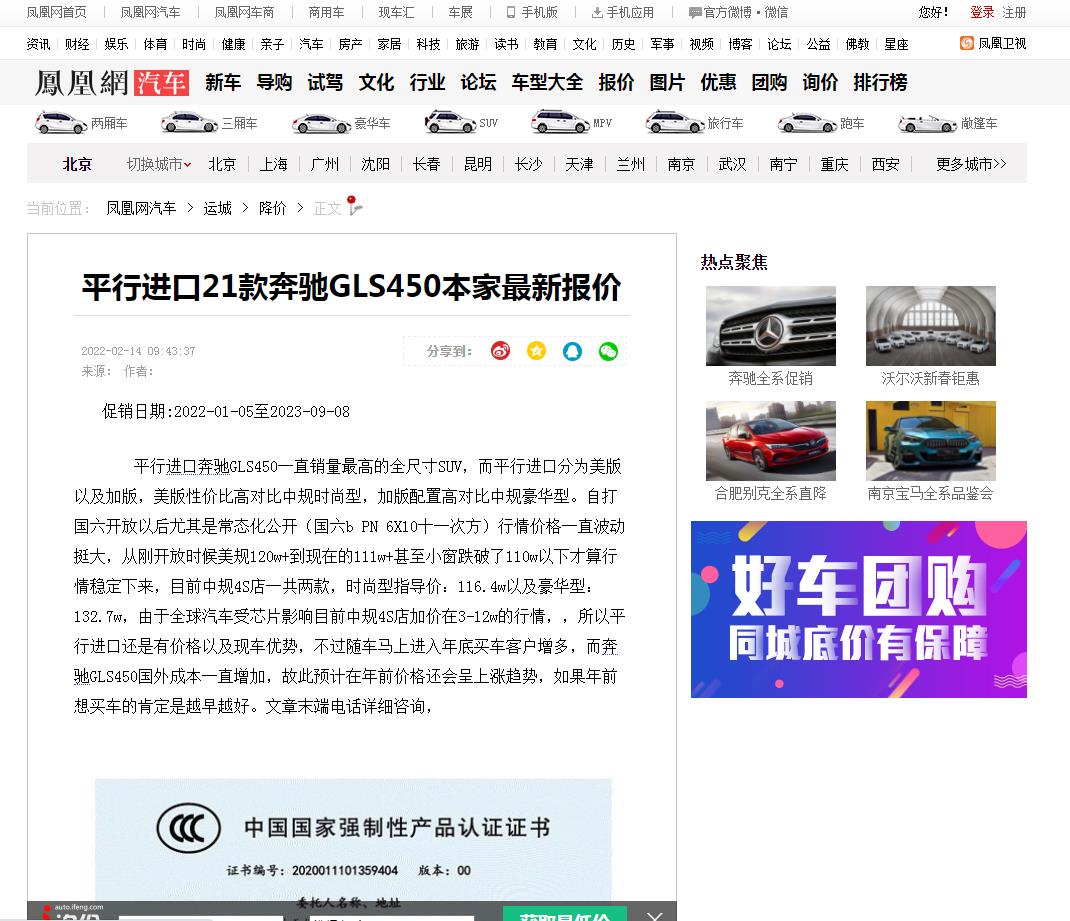Select the 跑车 car type icon
This screenshot has height=921, width=1070.
(807, 123)
